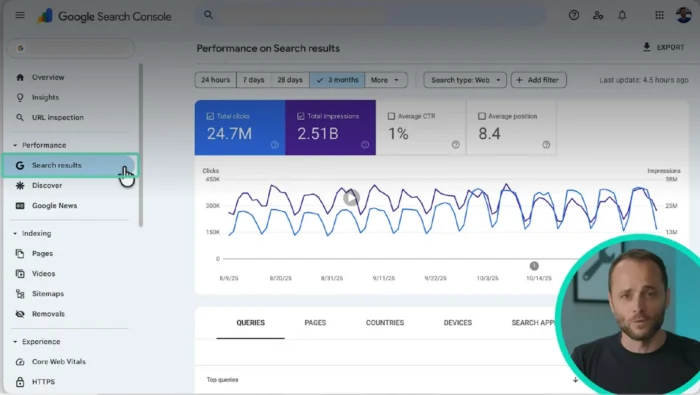Screen dimensions: 700x395
Task: Uncheck the Total impressions checkbox
Action: point(300,116)
